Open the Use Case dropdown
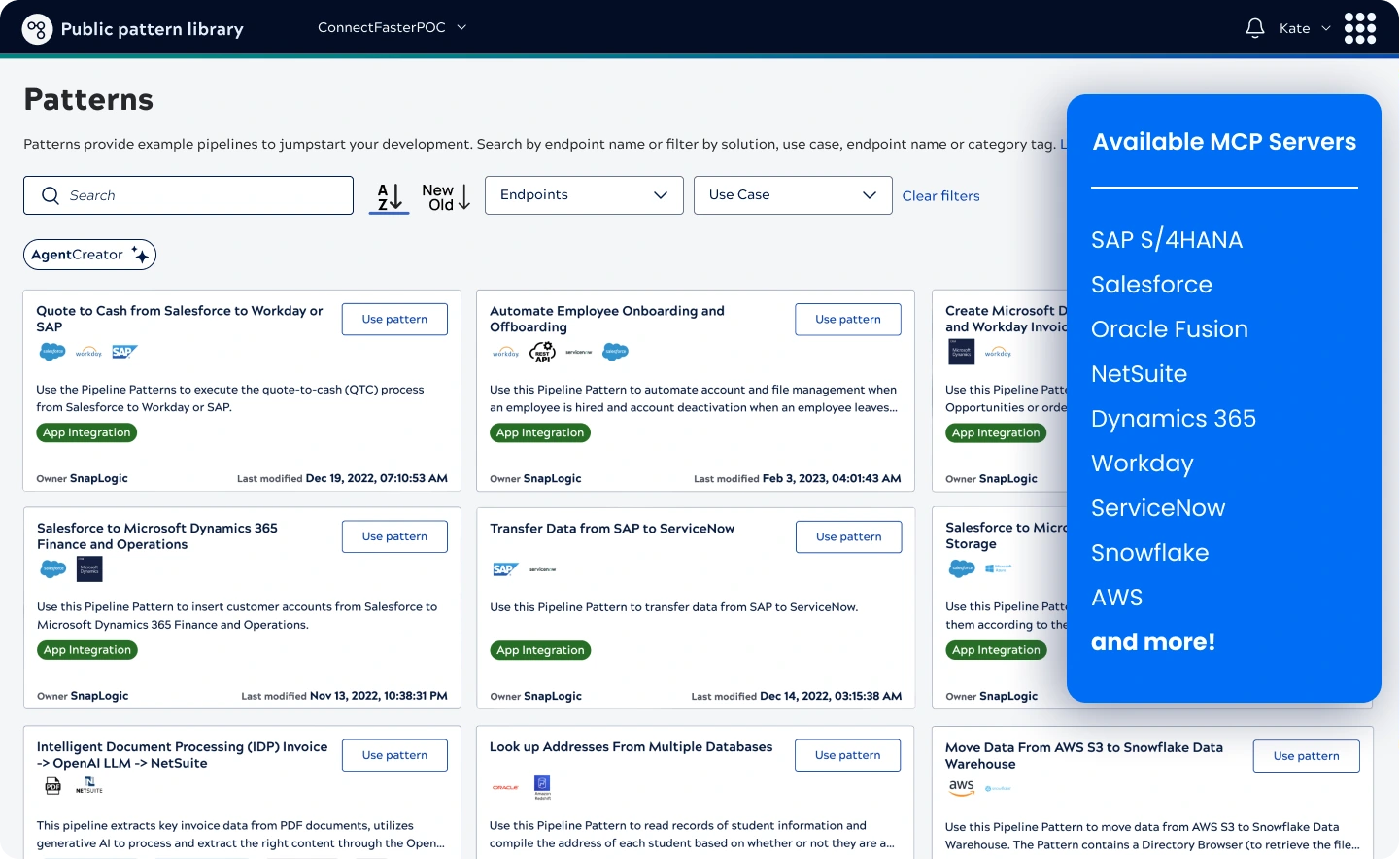The image size is (1400, 859). 793,195
